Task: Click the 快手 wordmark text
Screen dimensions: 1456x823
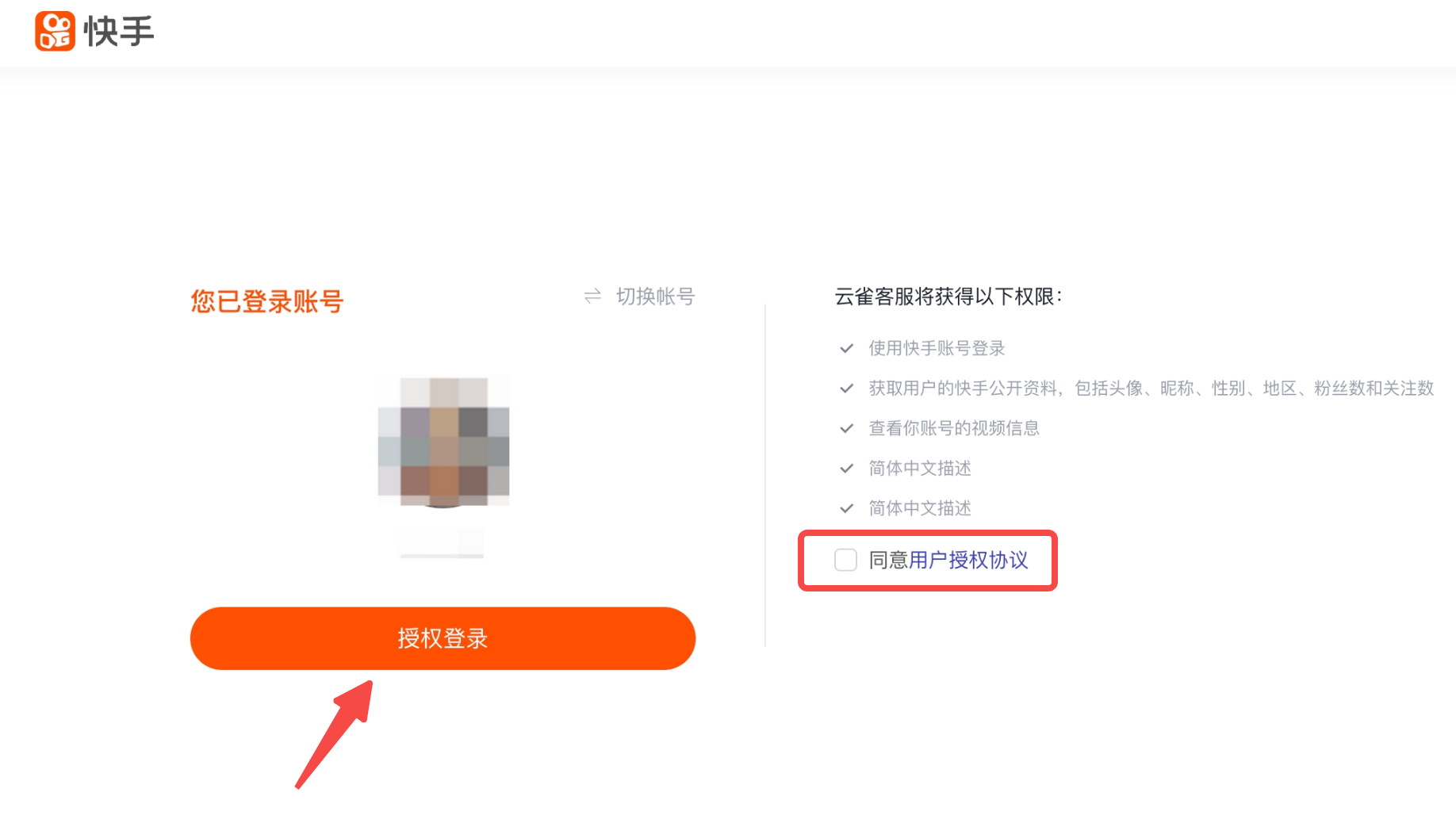Action: coord(119,32)
